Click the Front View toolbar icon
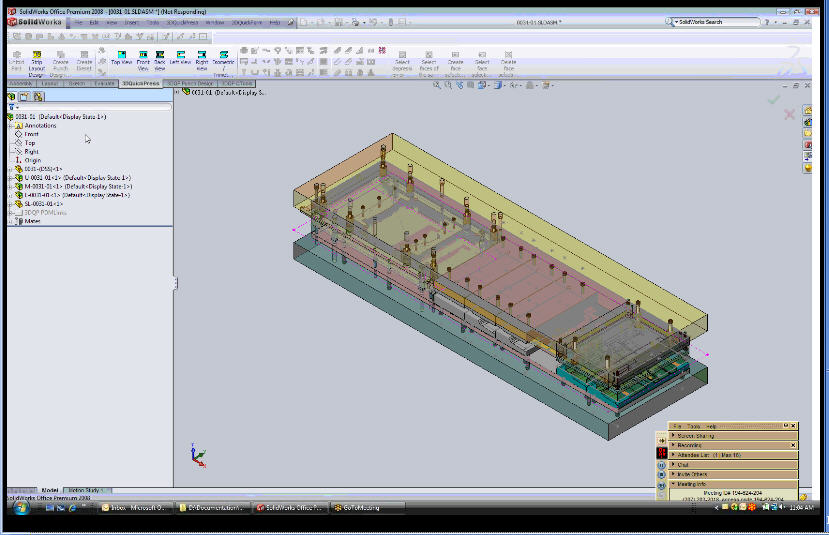Image resolution: width=829 pixels, height=535 pixels. (143, 56)
